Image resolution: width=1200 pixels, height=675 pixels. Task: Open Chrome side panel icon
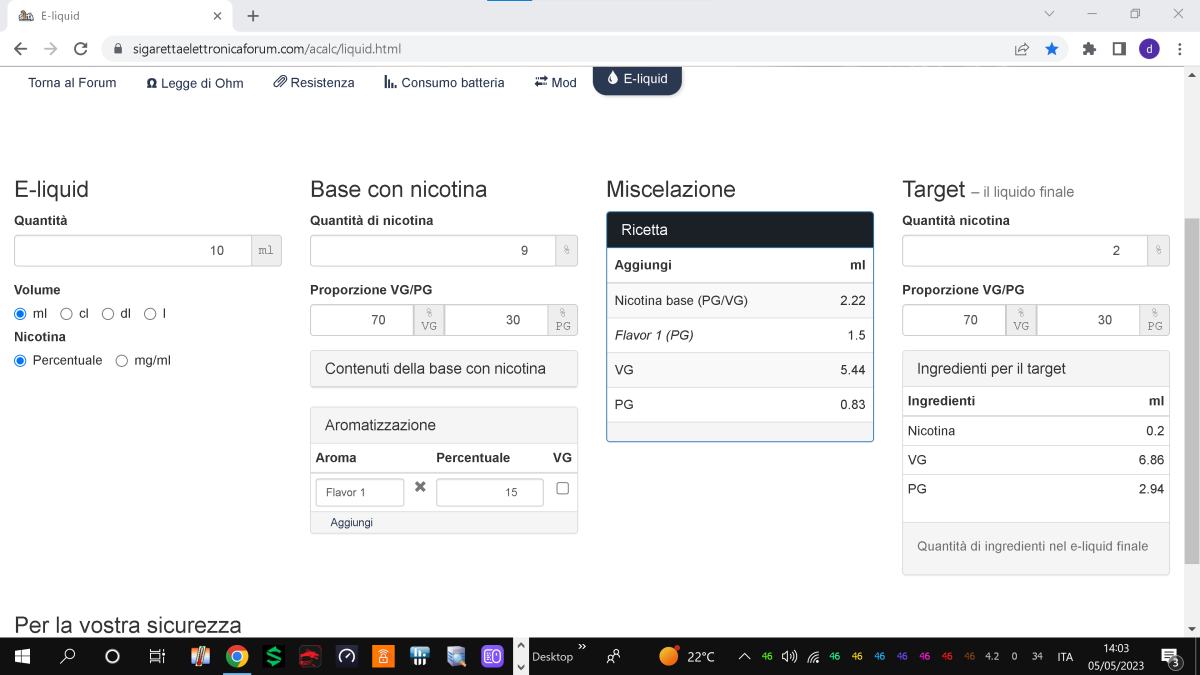[1119, 48]
